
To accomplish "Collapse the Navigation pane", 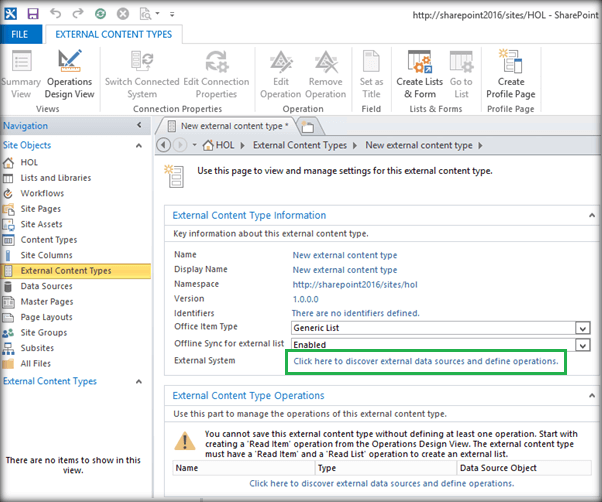I will (139, 125).
